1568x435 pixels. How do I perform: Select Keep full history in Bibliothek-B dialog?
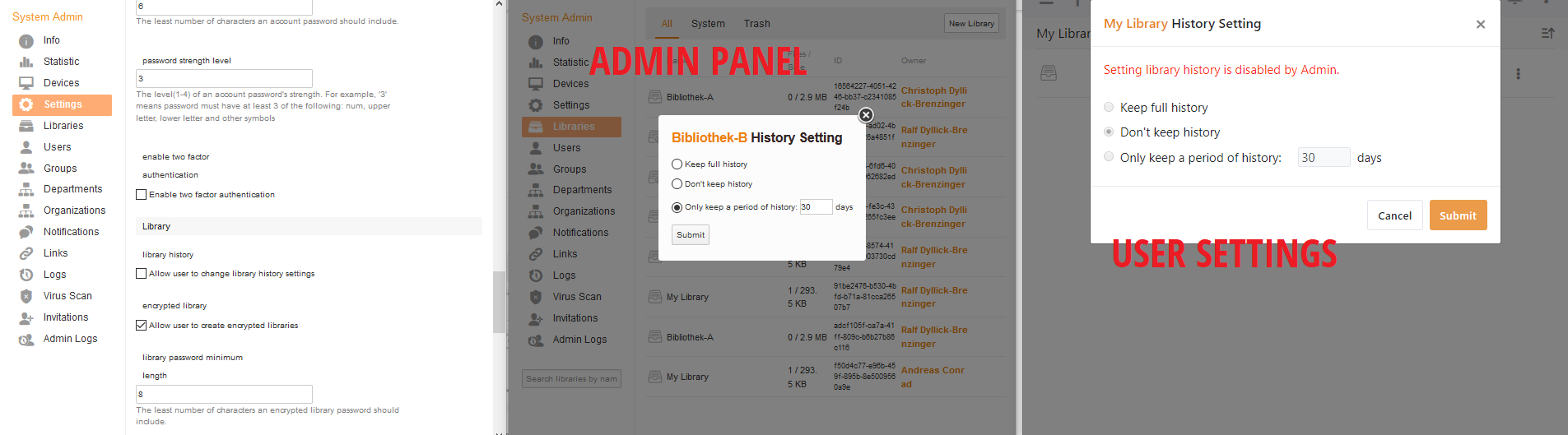point(677,164)
